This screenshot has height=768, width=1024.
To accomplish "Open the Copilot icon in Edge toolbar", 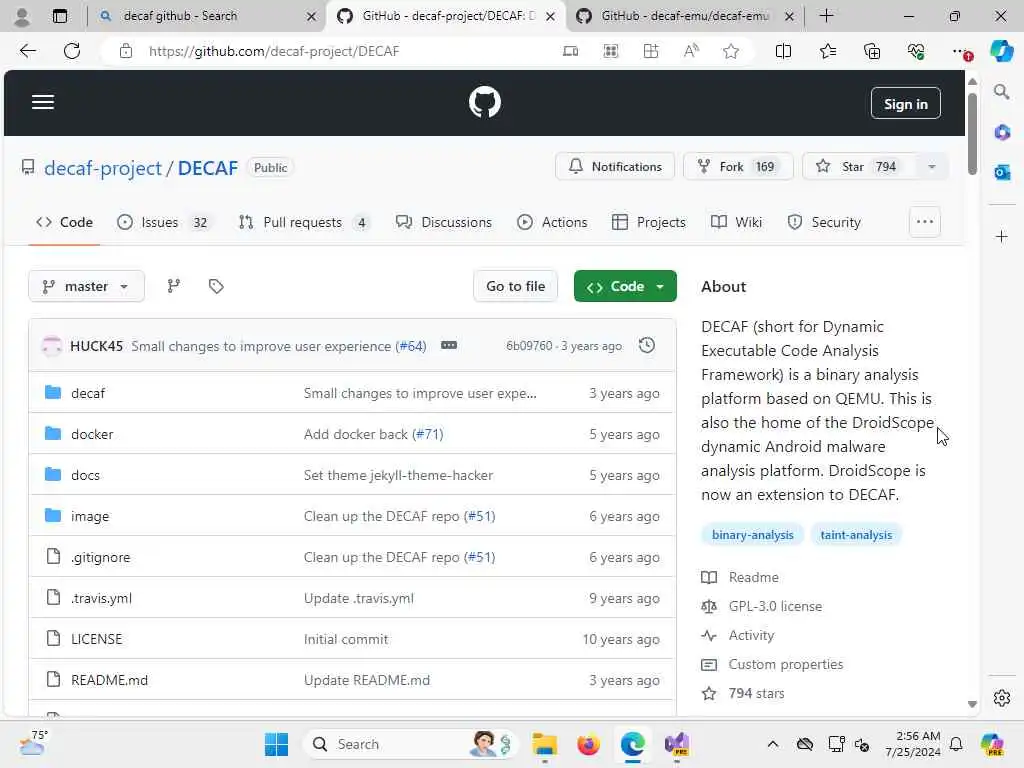I will pos(1001,51).
